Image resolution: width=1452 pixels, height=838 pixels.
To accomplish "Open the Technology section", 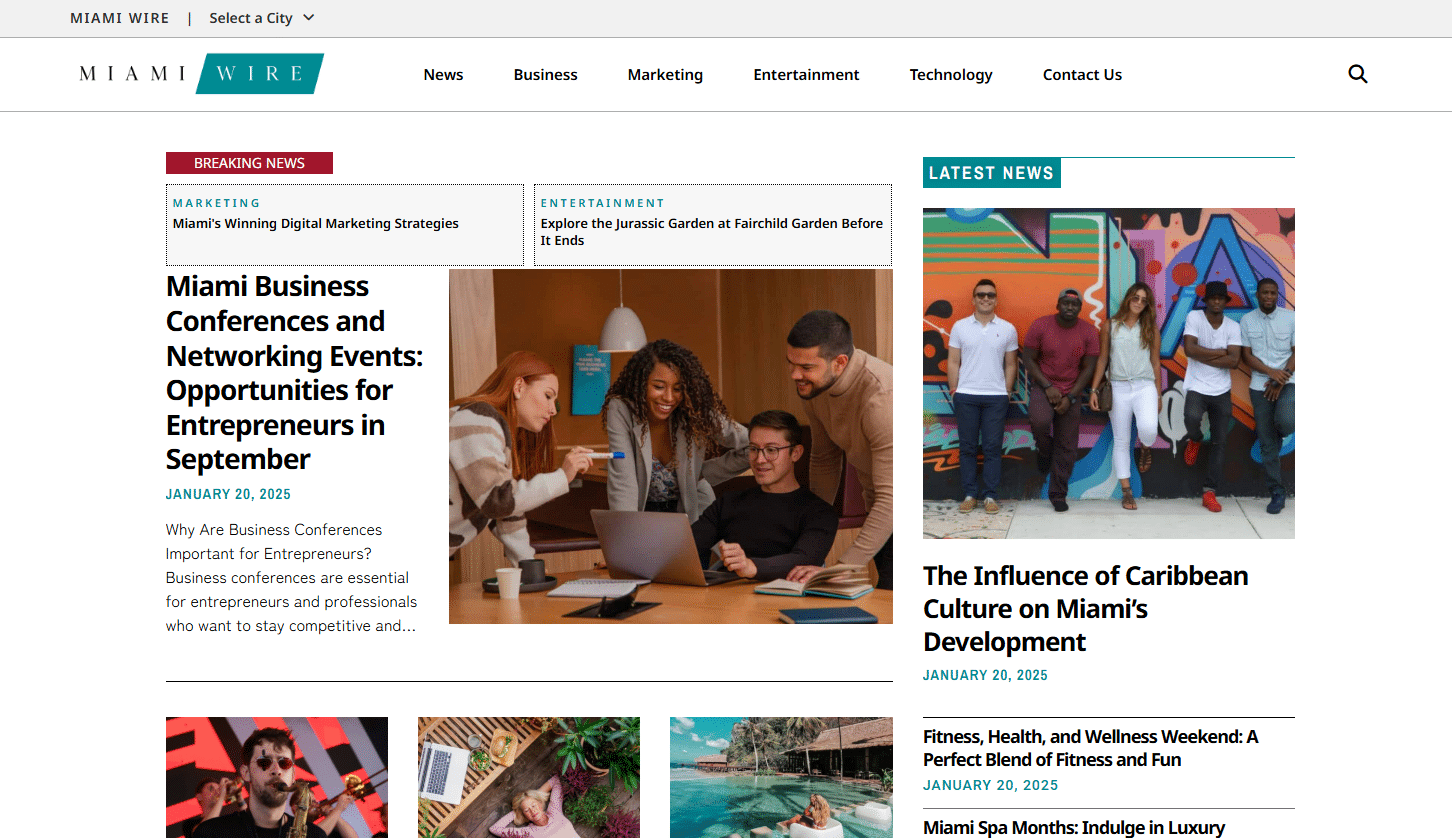I will [x=951, y=75].
